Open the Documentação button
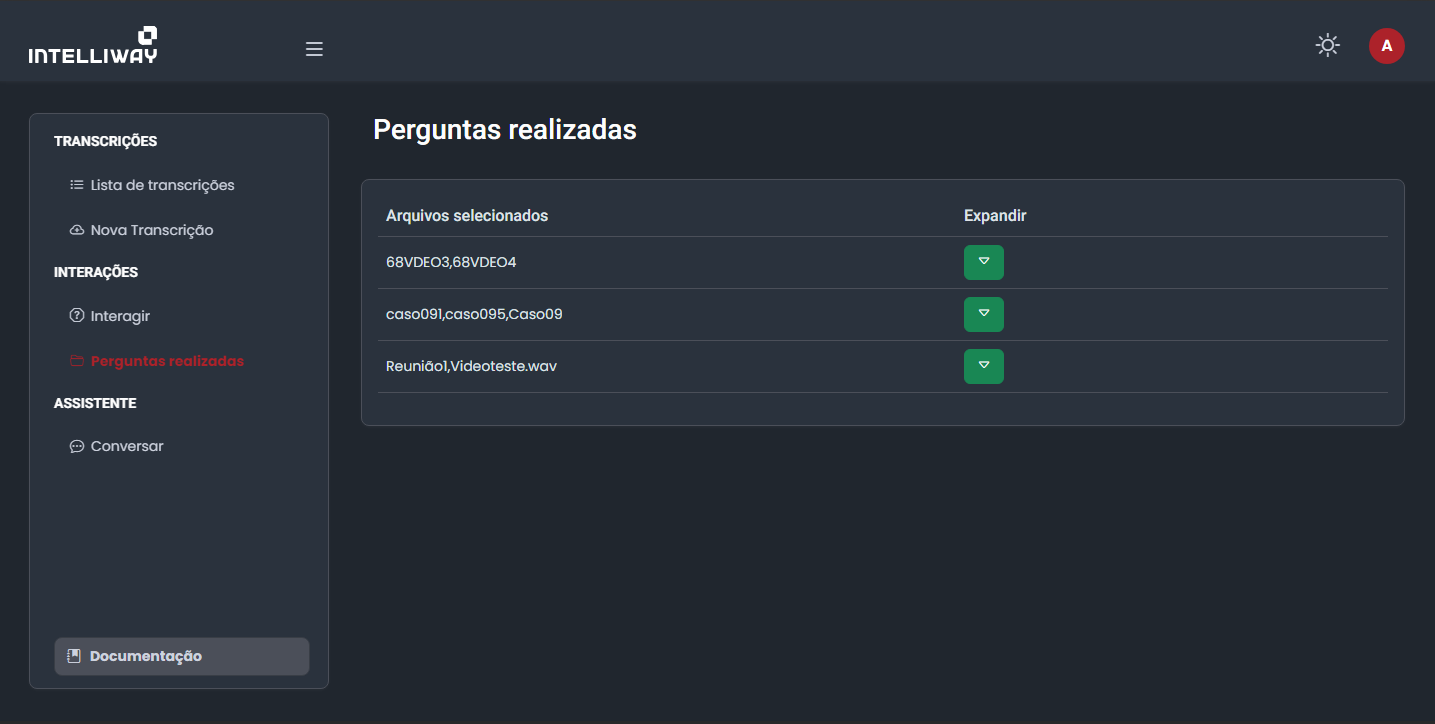Image resolution: width=1435 pixels, height=724 pixels. pyautogui.click(x=182, y=657)
